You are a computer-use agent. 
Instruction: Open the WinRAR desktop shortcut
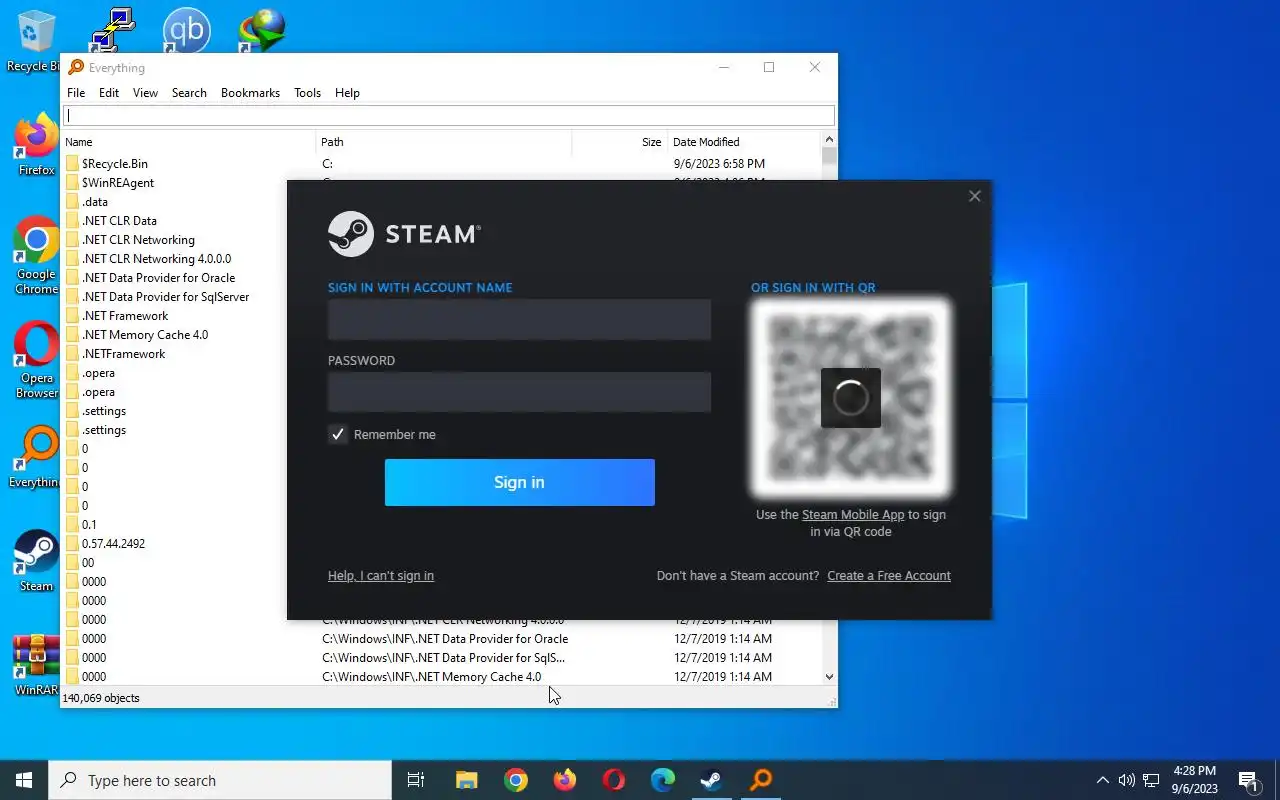pyautogui.click(x=36, y=665)
